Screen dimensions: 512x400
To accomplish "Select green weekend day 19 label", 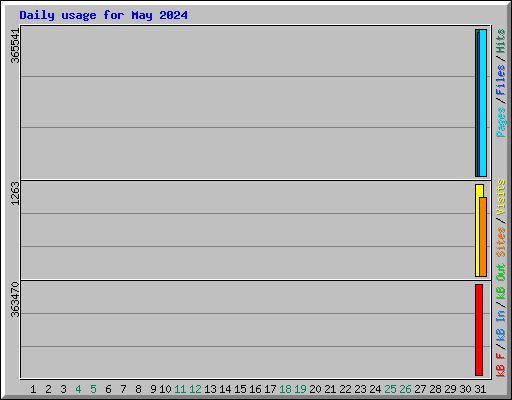I will pos(300,389).
